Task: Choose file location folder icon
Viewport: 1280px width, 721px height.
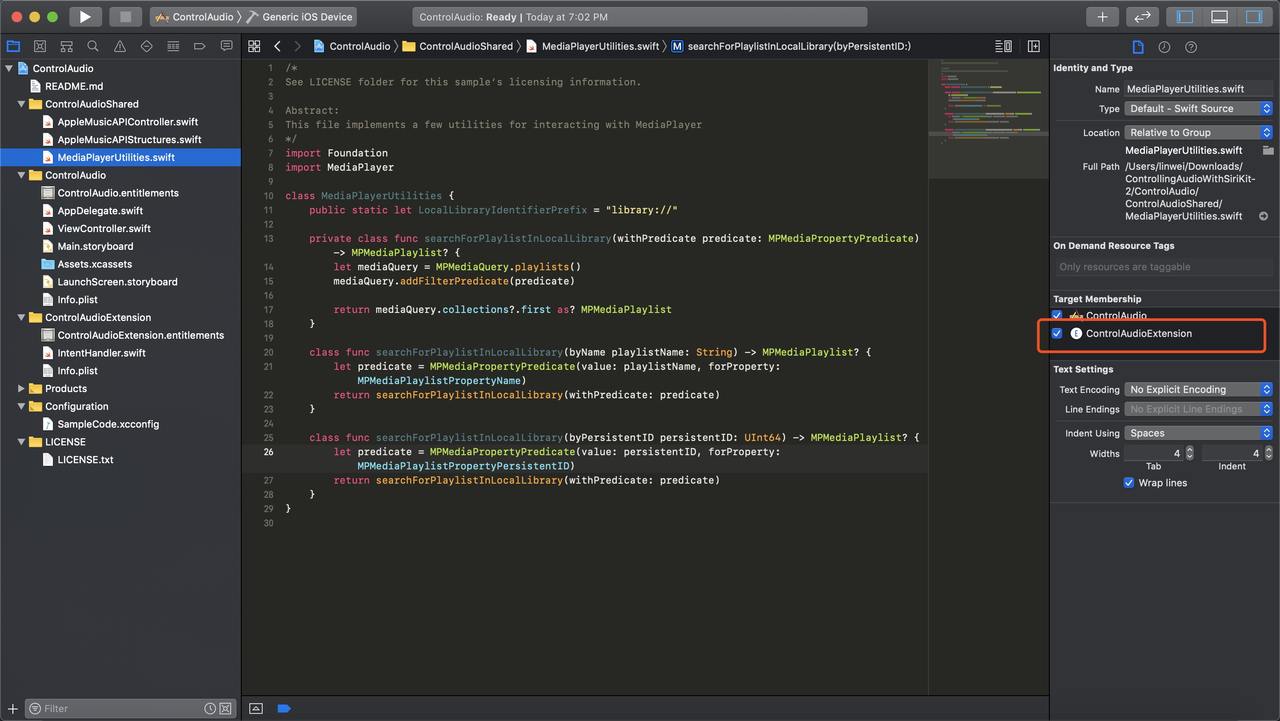Action: [1268, 151]
